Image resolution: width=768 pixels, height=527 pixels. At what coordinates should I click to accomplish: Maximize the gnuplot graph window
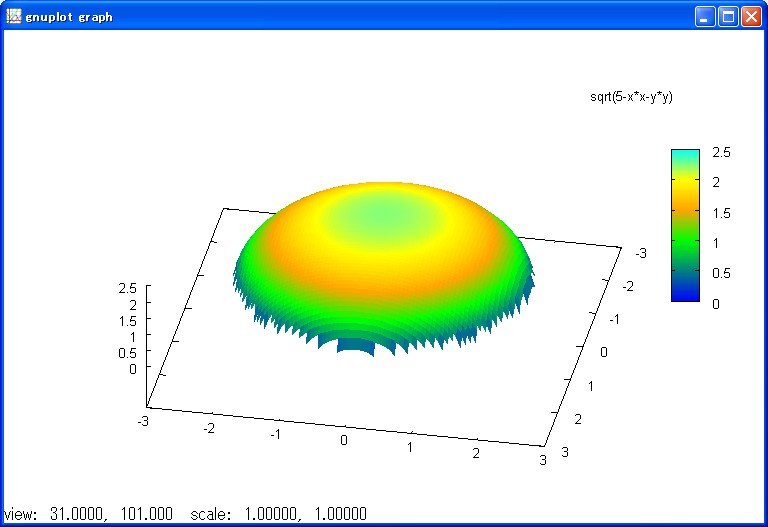tap(728, 17)
